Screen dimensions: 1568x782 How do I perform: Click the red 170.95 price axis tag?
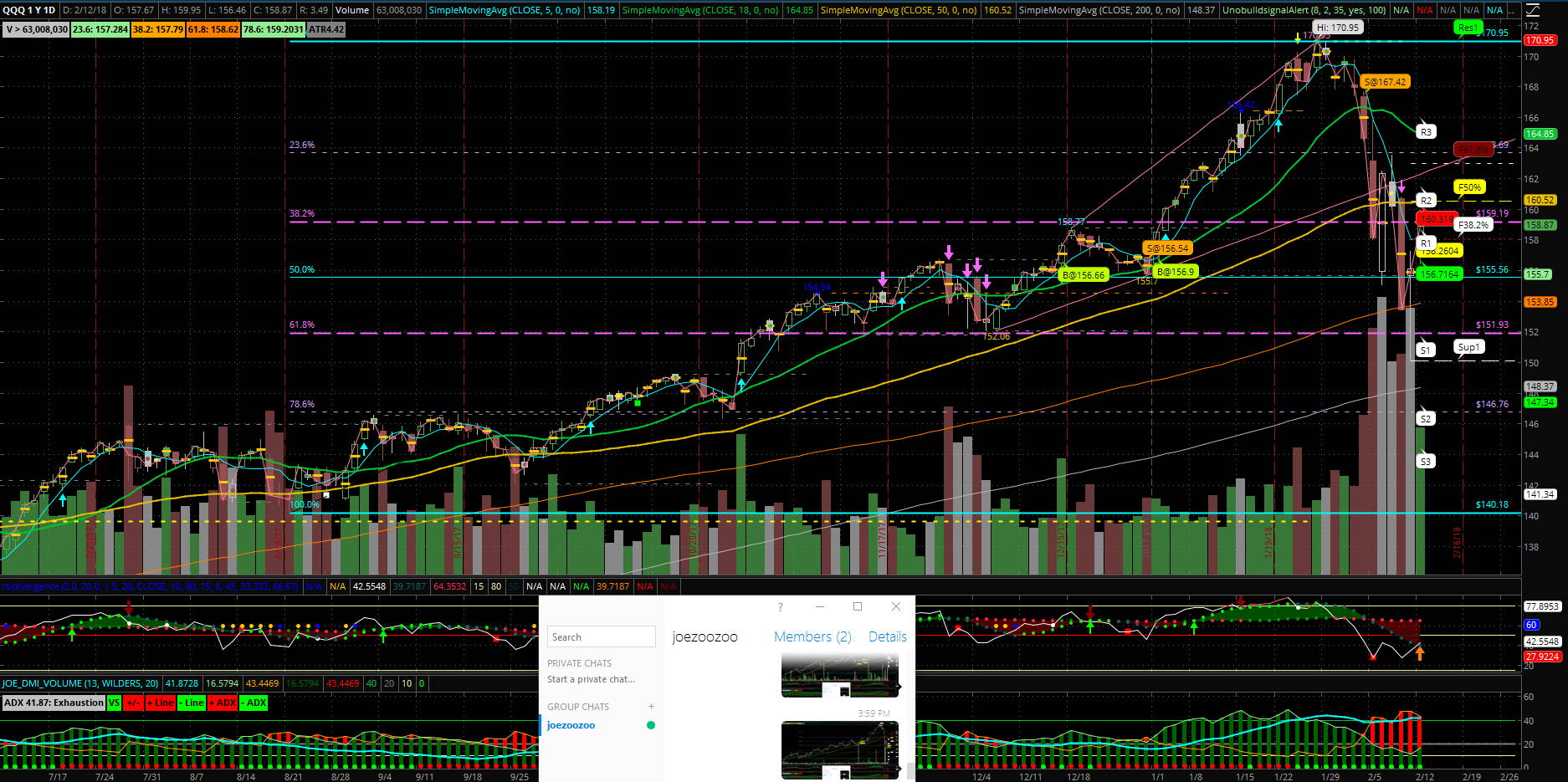pyautogui.click(x=1540, y=40)
